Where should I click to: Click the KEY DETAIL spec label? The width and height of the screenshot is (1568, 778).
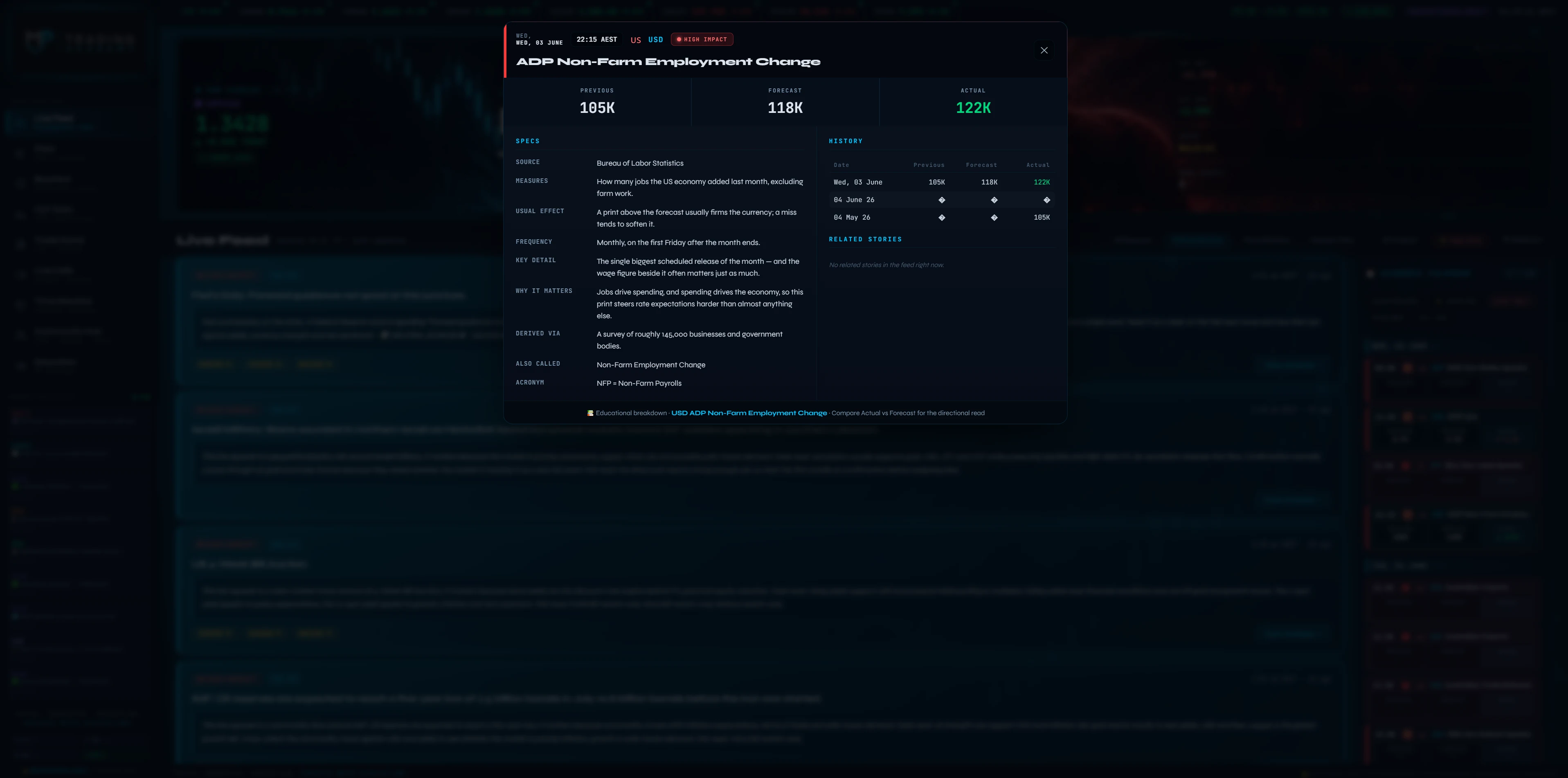coord(535,260)
